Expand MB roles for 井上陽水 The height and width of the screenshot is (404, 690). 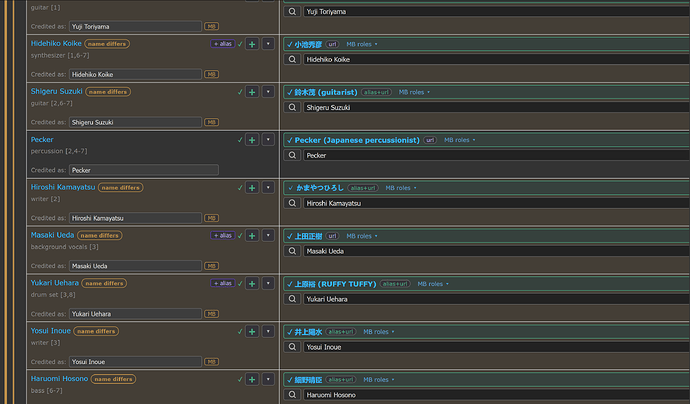[379, 332]
